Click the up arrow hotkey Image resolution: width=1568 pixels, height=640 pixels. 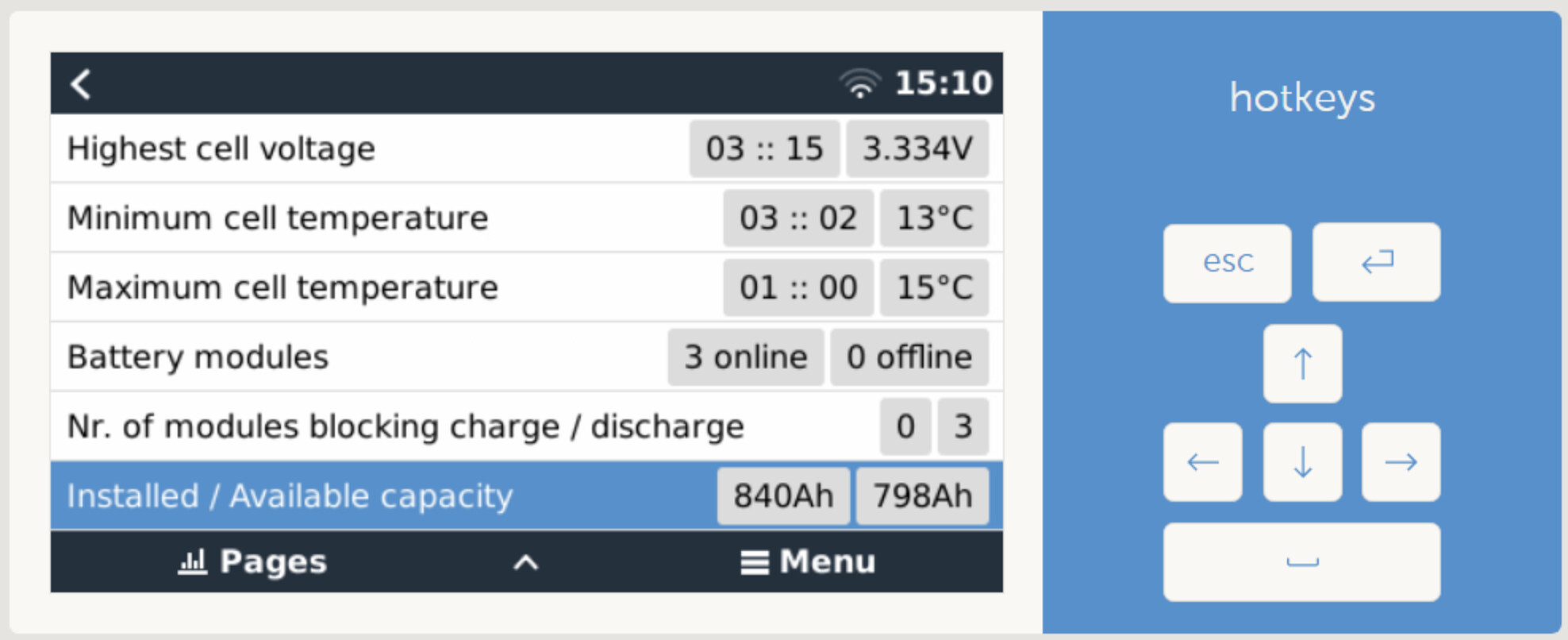click(x=1302, y=364)
